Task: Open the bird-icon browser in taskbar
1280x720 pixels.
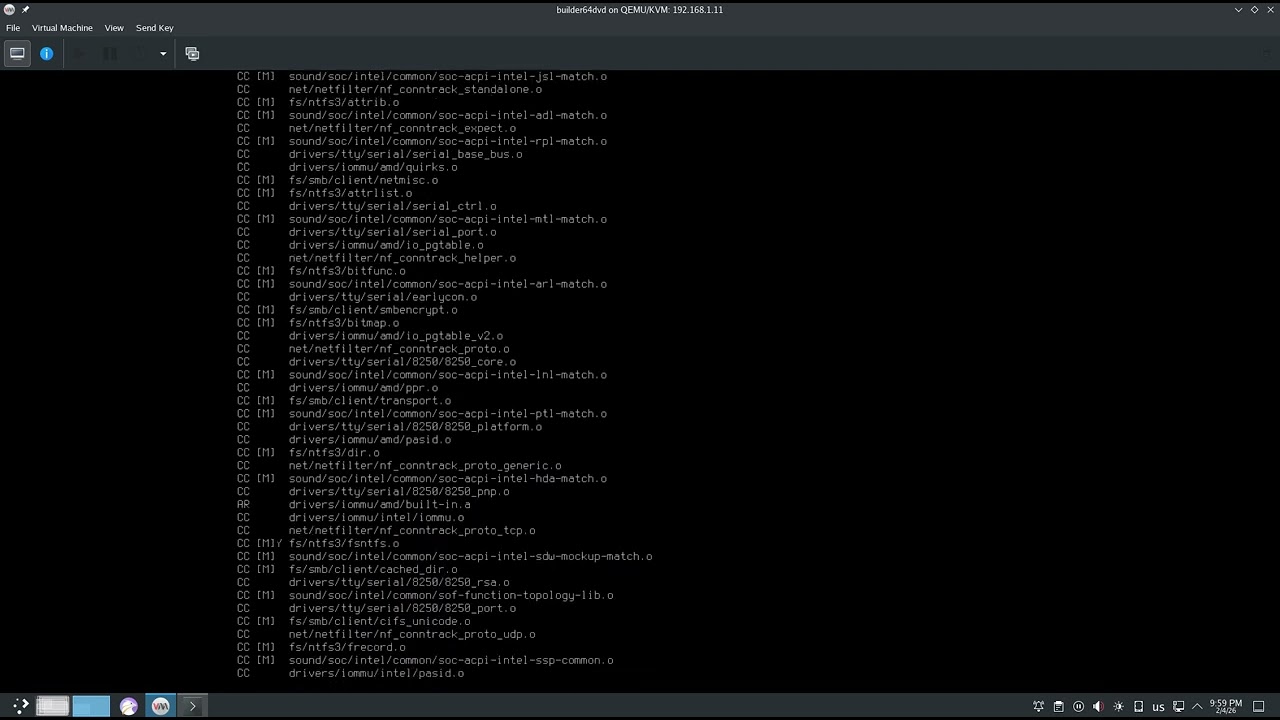Action: pyautogui.click(x=129, y=706)
